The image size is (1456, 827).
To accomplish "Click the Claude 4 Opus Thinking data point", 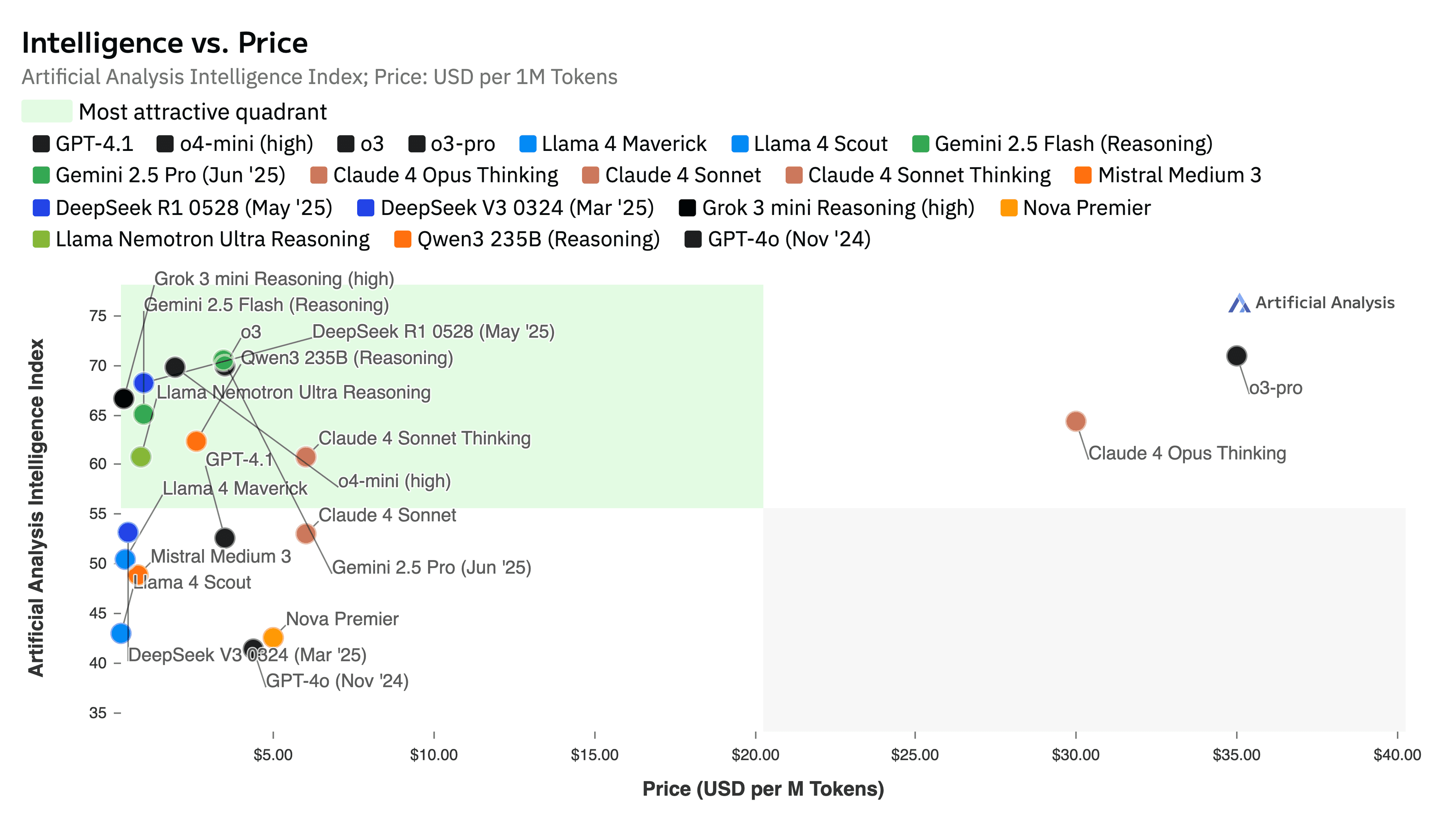I will (x=1076, y=421).
